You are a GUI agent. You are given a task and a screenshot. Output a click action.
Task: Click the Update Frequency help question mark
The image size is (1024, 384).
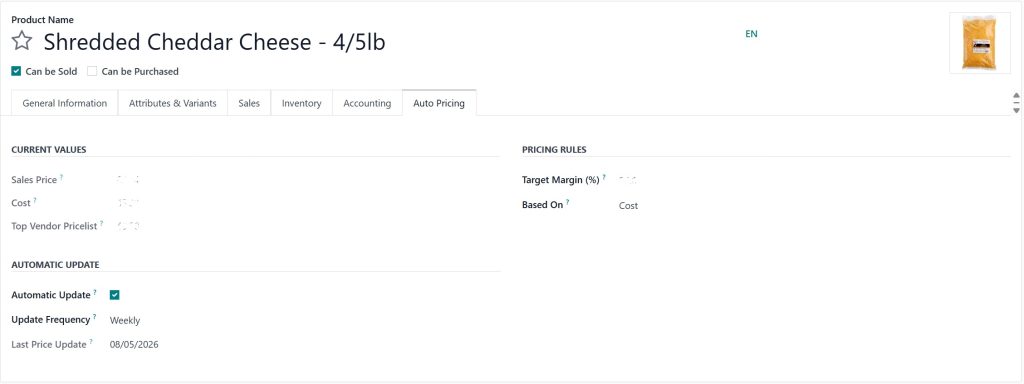95,317
